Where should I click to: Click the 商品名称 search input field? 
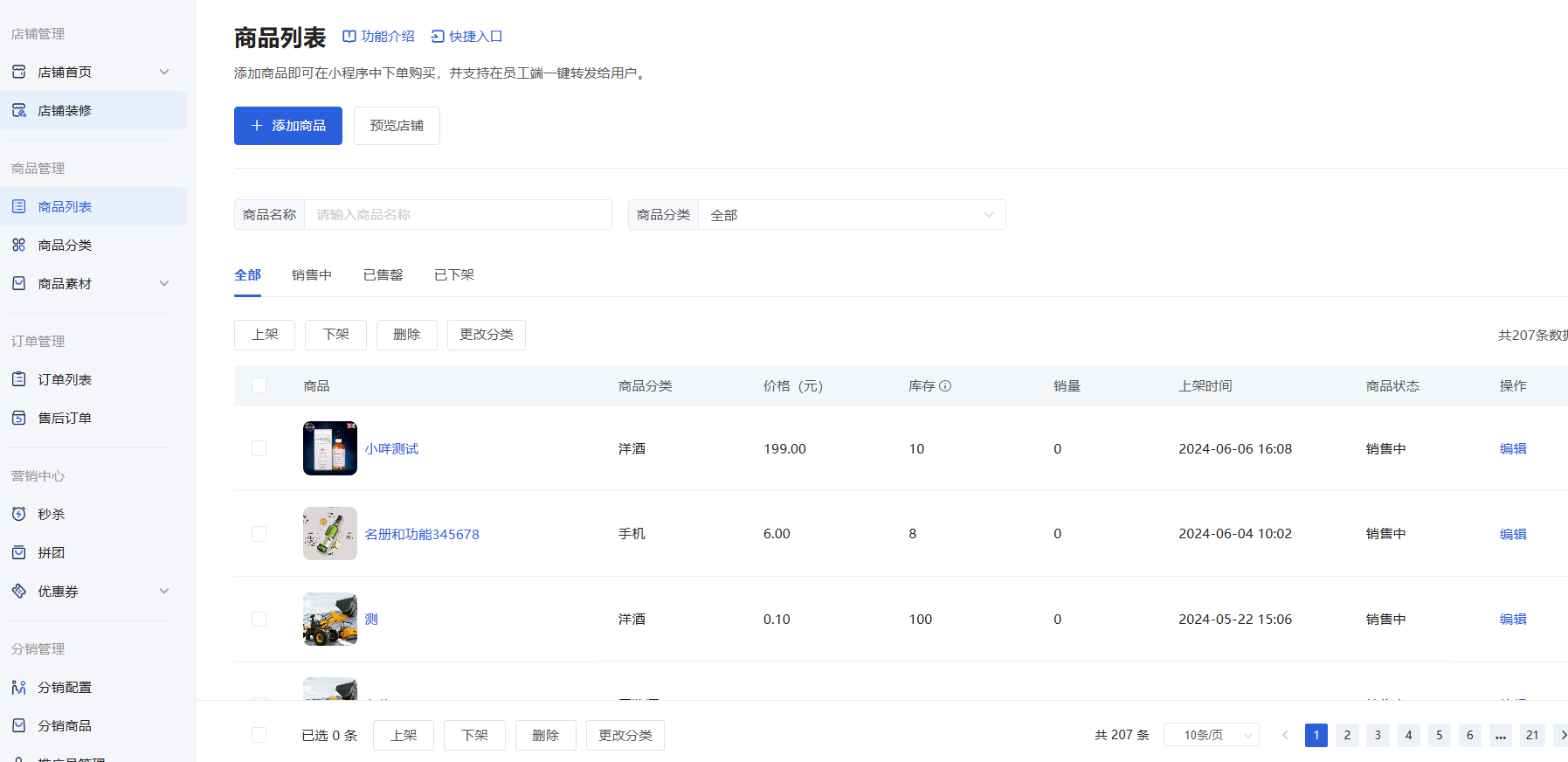click(458, 215)
